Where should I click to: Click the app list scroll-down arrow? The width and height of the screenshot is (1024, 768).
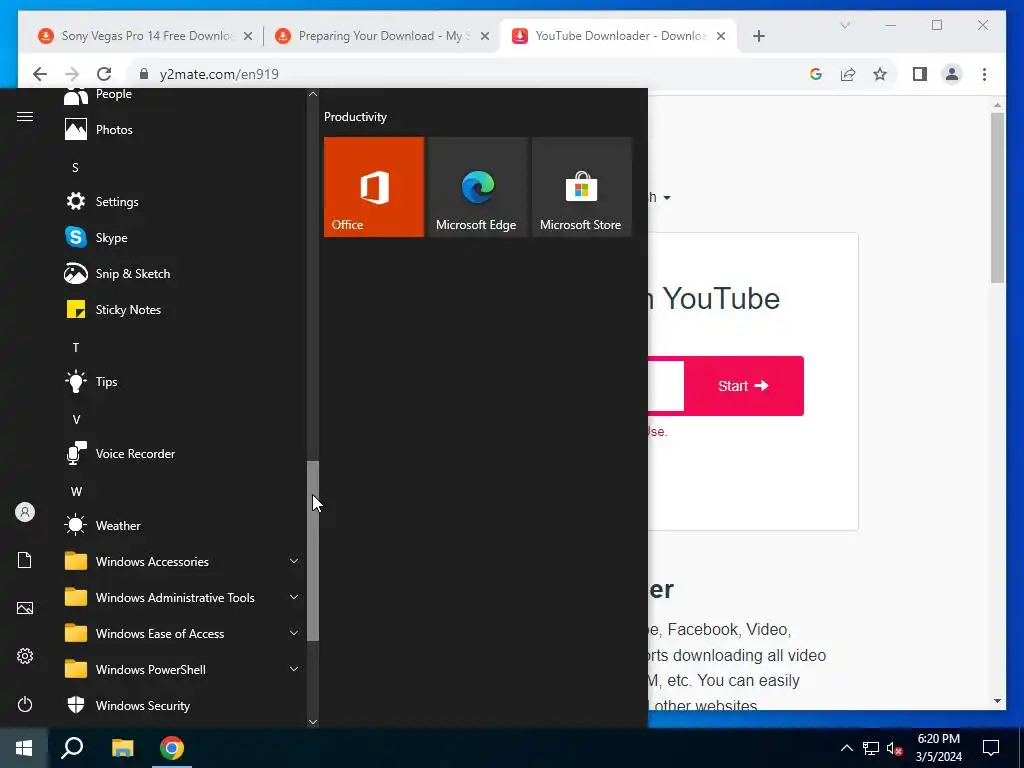pyautogui.click(x=313, y=722)
